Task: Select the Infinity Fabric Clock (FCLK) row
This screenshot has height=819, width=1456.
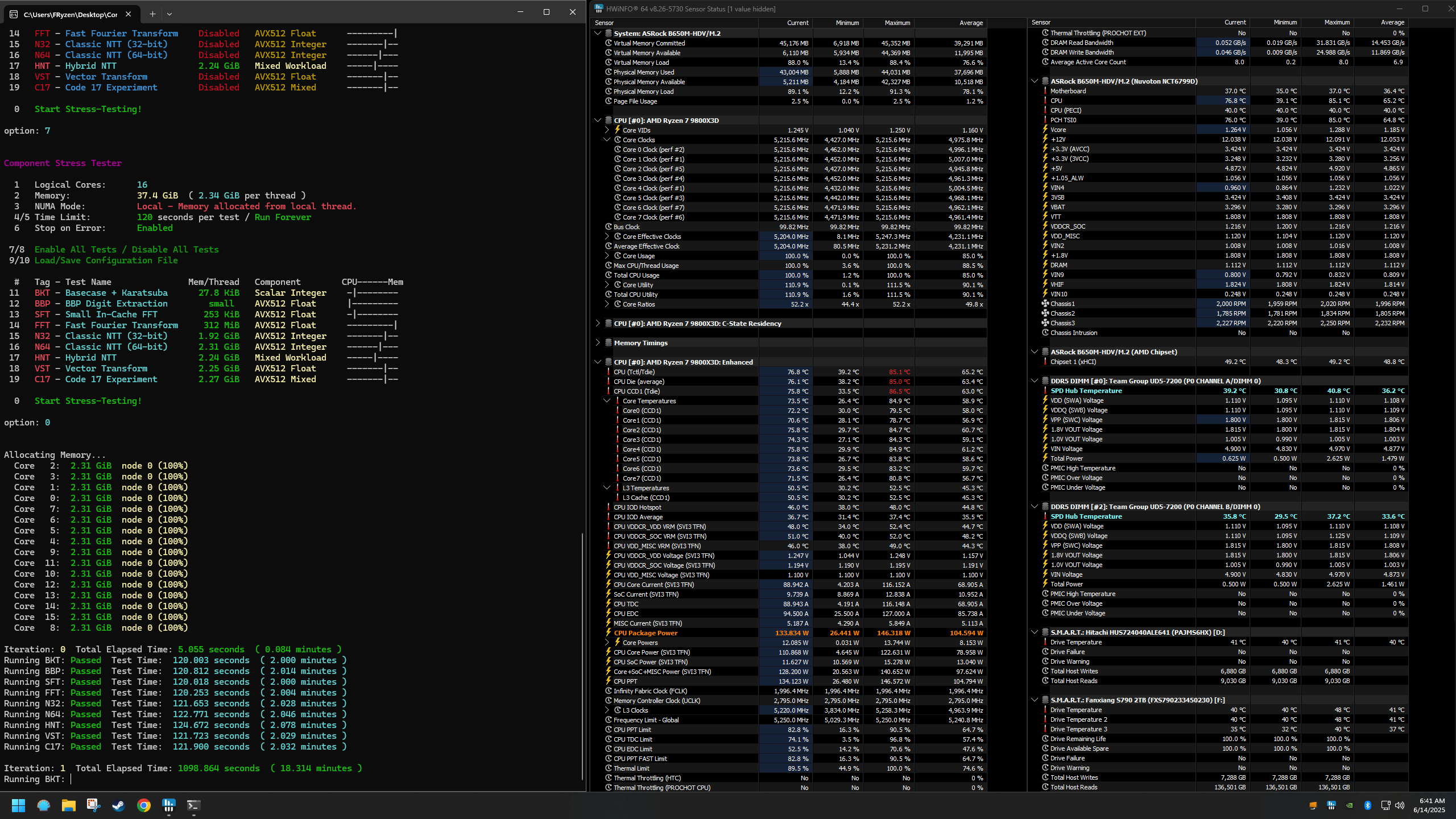Action: (789, 691)
